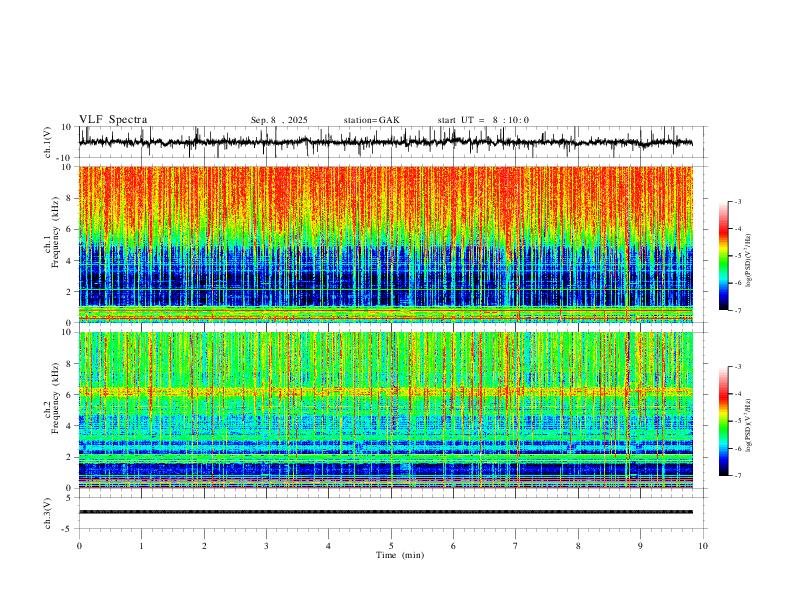Click the ch.2 color bar "log(PSD)" label

(749, 425)
